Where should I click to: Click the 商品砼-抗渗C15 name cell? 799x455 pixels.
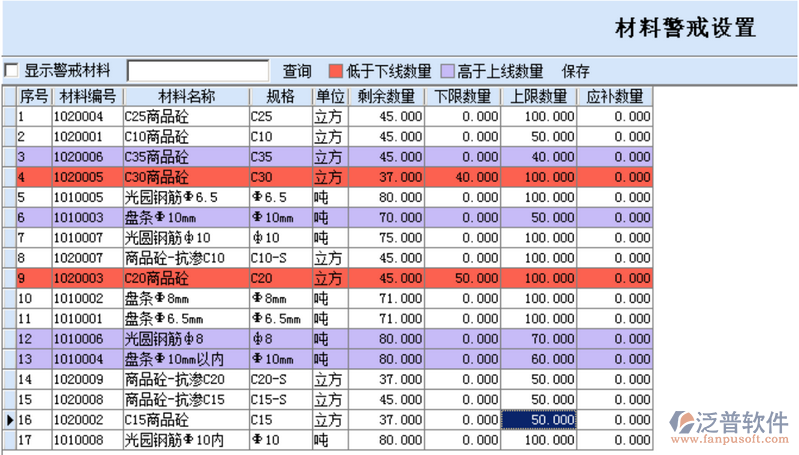tap(187, 399)
